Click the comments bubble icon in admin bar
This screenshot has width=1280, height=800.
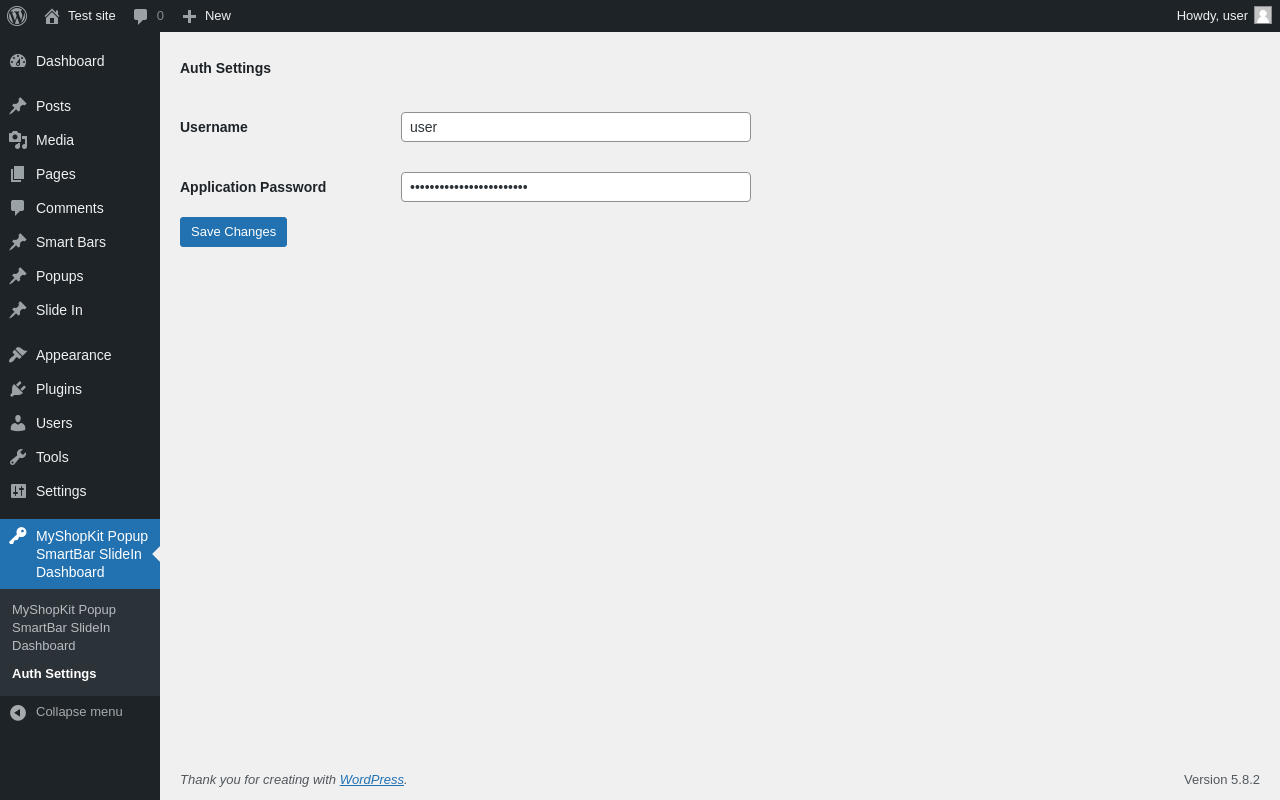141,16
